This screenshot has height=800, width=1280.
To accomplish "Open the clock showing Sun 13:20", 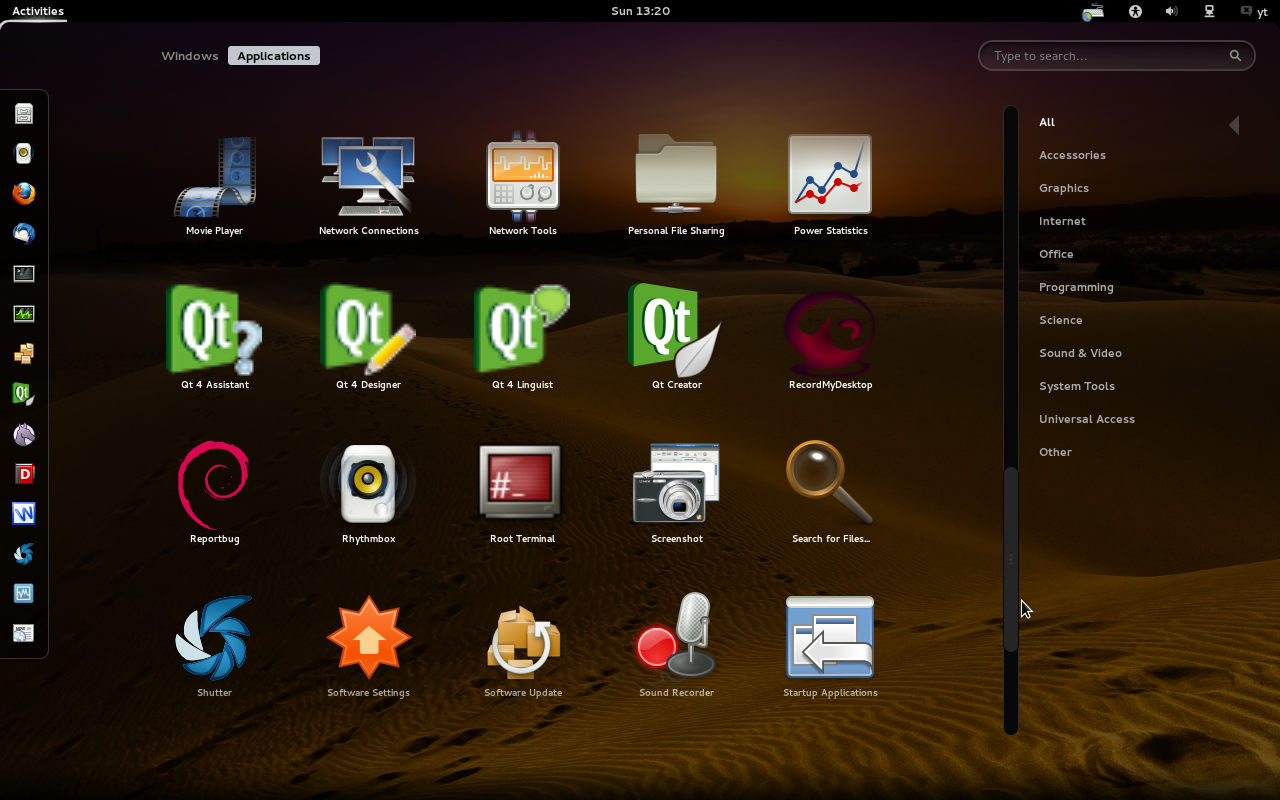I will [640, 11].
